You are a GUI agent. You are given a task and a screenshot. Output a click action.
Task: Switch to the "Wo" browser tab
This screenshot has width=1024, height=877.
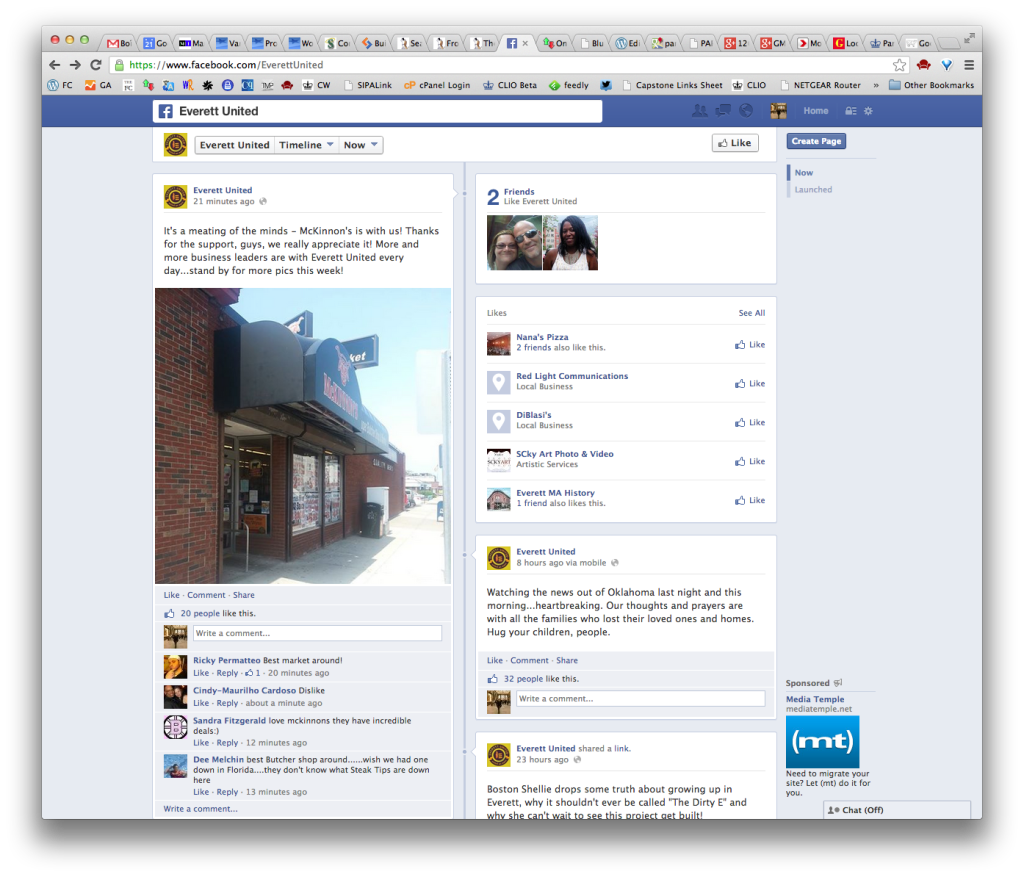[301, 43]
